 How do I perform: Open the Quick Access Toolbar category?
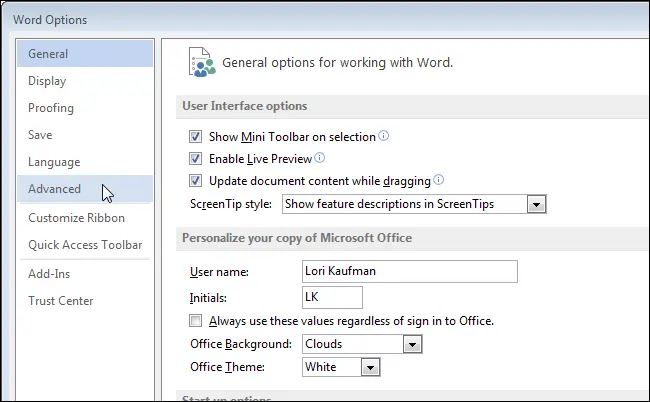tap(85, 245)
